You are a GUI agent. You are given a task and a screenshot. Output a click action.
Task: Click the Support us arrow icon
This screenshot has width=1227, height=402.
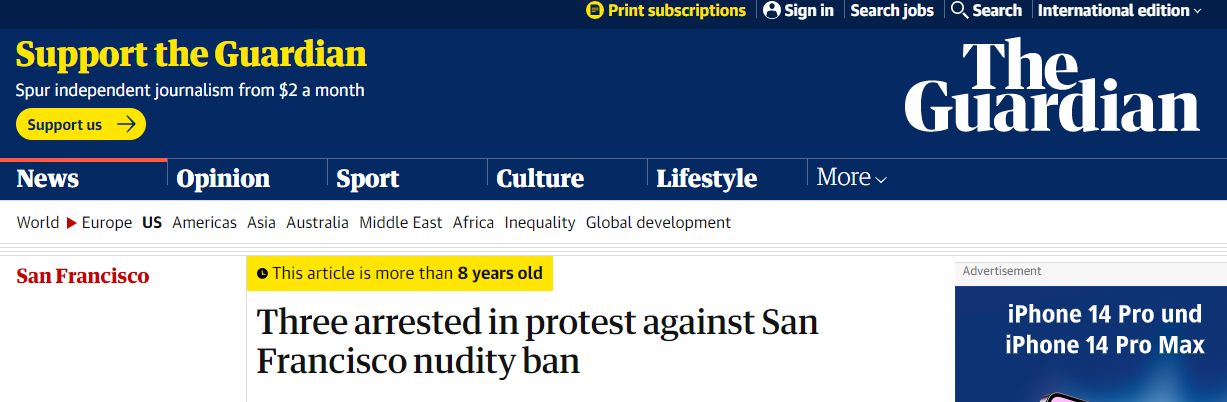coord(126,125)
